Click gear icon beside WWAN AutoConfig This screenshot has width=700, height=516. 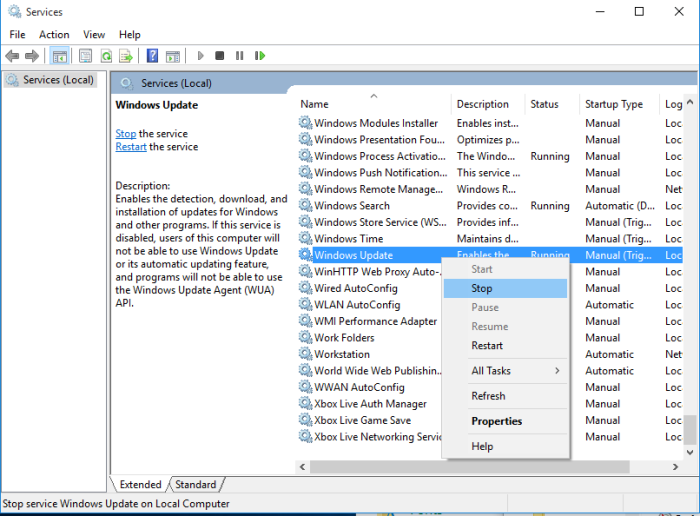point(305,387)
